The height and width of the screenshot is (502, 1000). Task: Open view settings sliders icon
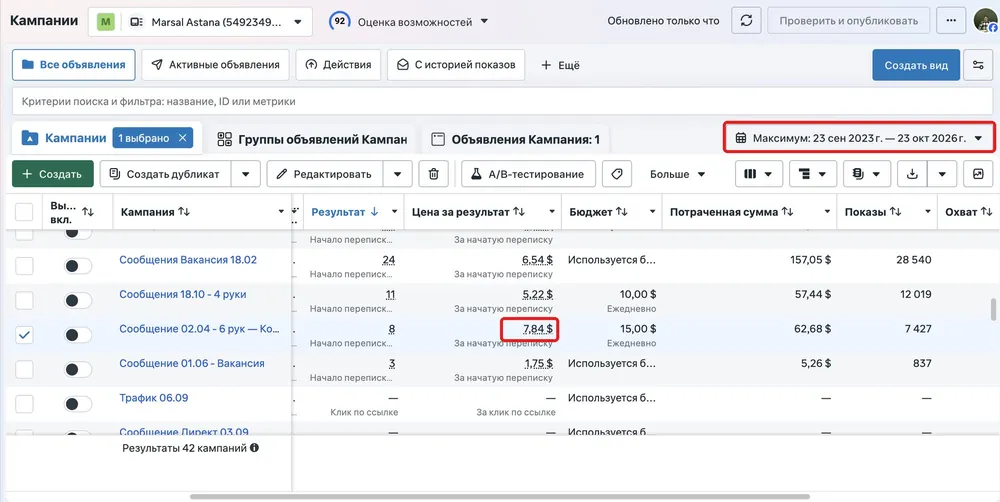click(978, 65)
